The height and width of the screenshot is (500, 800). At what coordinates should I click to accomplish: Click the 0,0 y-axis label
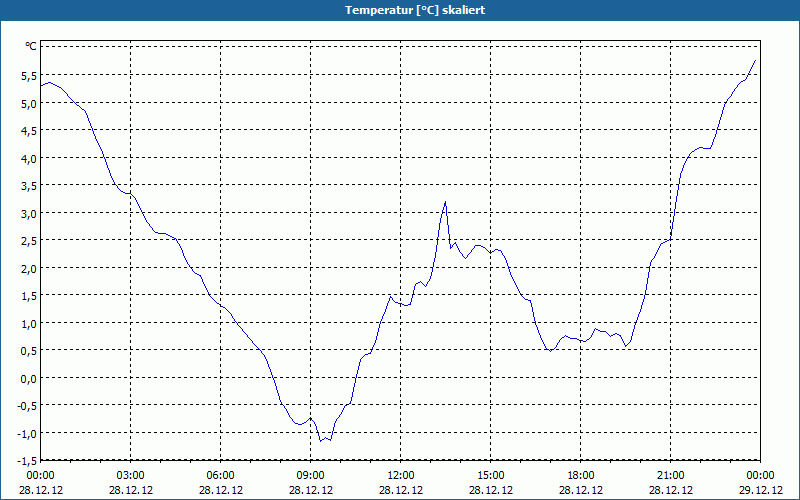29,378
